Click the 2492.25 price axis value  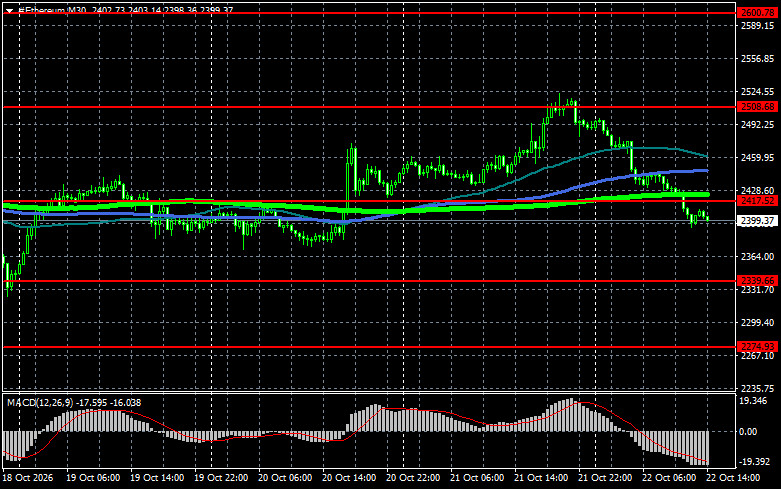click(758, 124)
